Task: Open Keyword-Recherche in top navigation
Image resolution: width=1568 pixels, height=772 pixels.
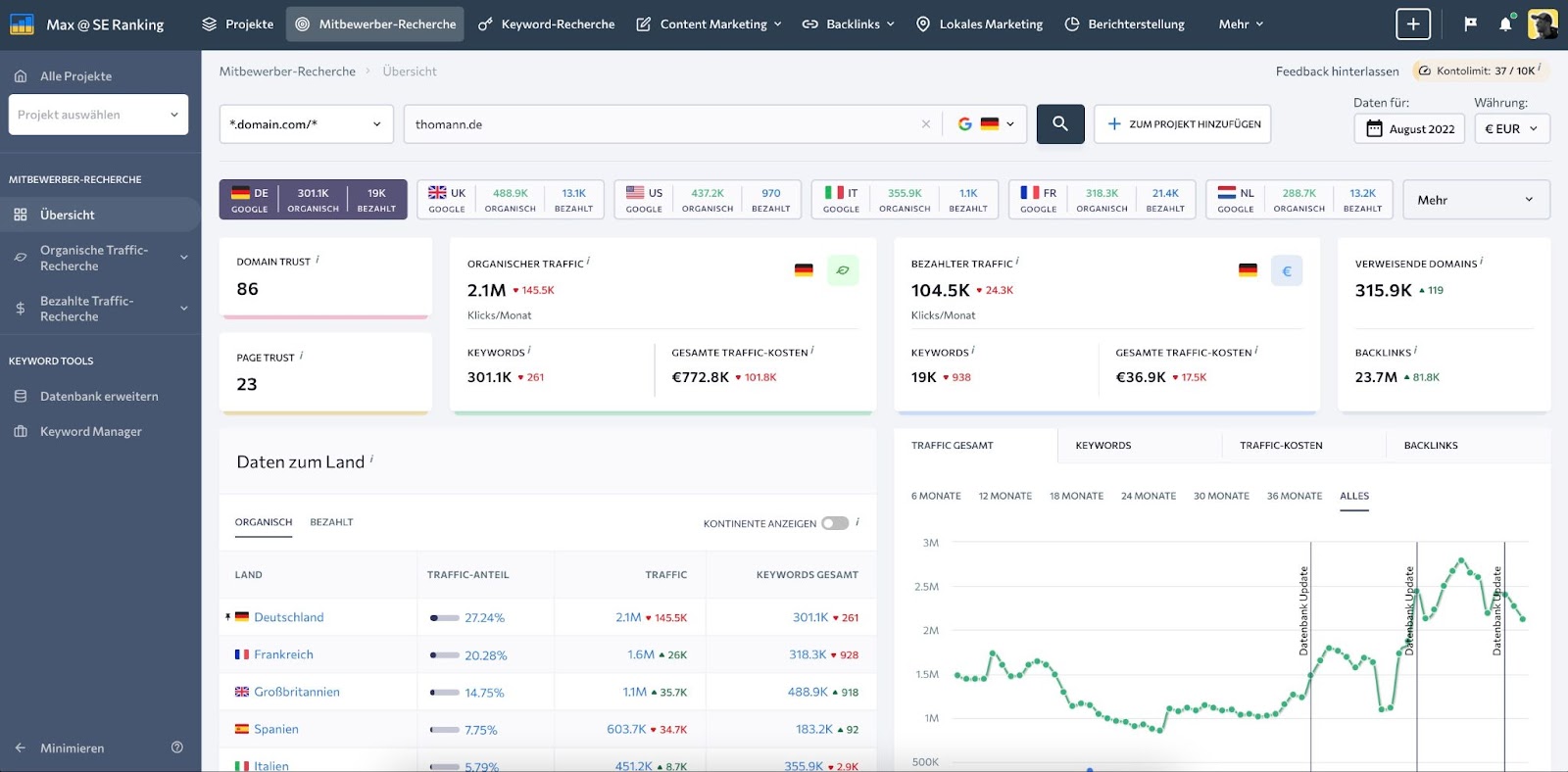Action: [x=547, y=24]
